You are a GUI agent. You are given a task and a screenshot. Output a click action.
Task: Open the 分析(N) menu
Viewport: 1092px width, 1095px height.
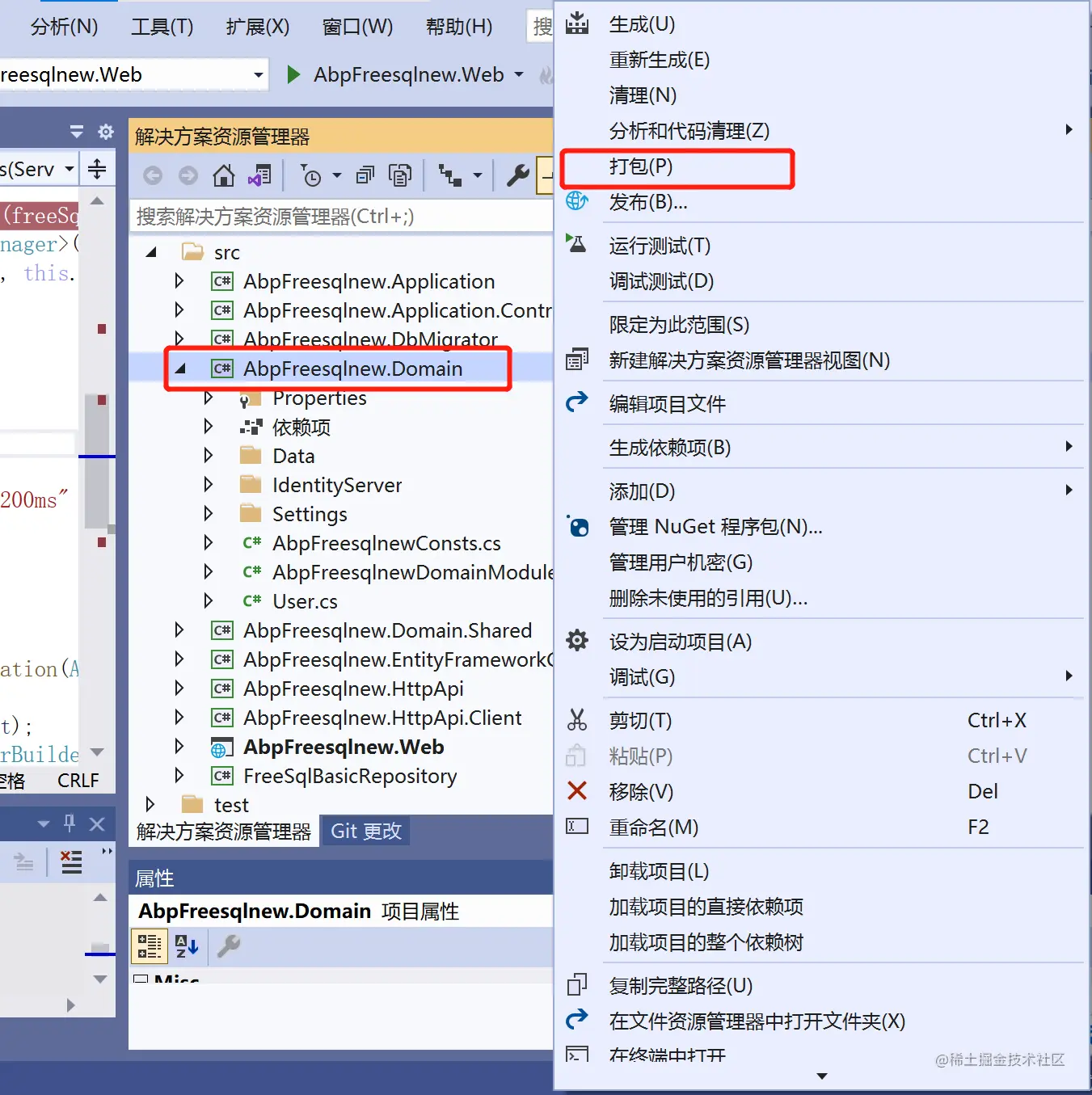click(x=65, y=27)
